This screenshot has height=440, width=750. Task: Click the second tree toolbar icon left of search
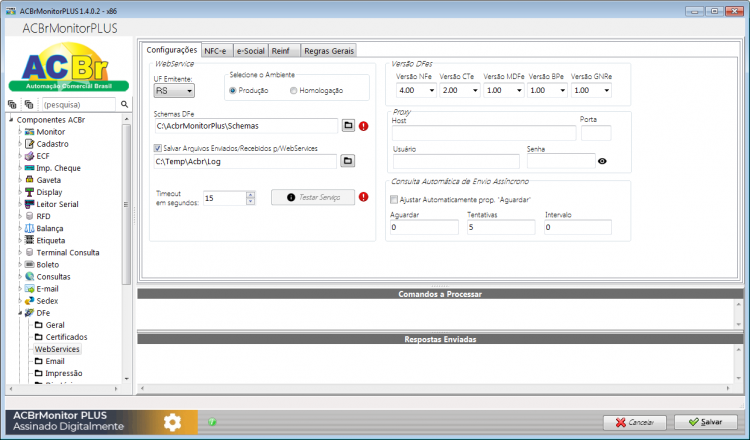29,104
